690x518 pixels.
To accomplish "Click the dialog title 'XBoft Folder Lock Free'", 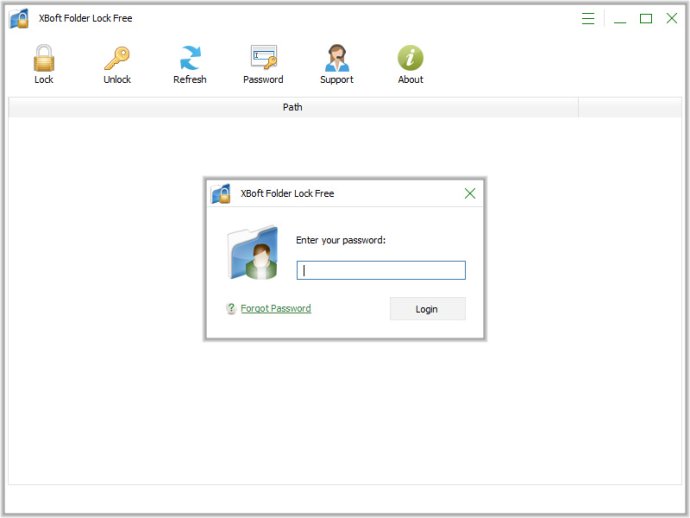I will click(287, 194).
